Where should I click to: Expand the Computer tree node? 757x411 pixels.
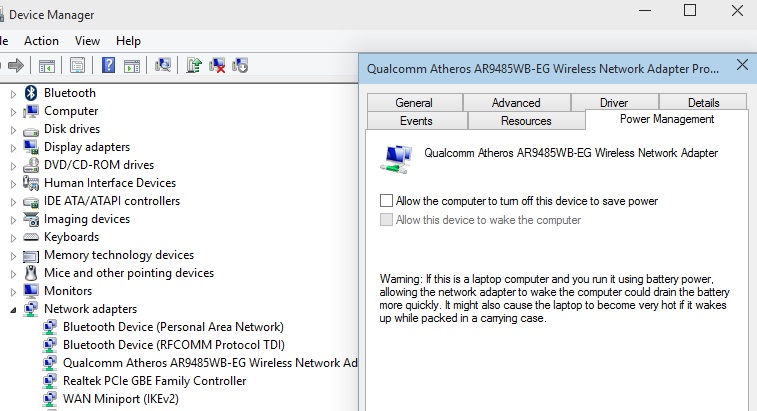point(14,112)
